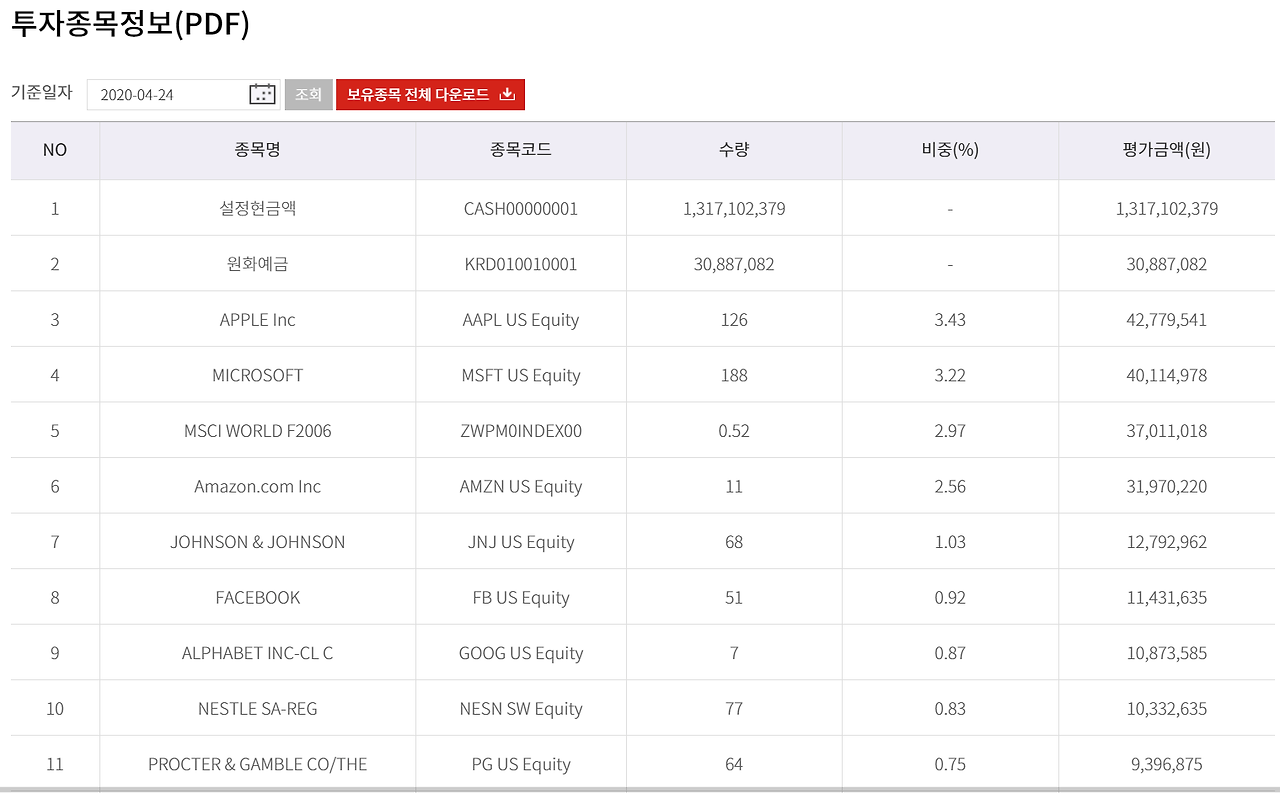
Task: Click the 종목코드 column header
Action: [521, 150]
